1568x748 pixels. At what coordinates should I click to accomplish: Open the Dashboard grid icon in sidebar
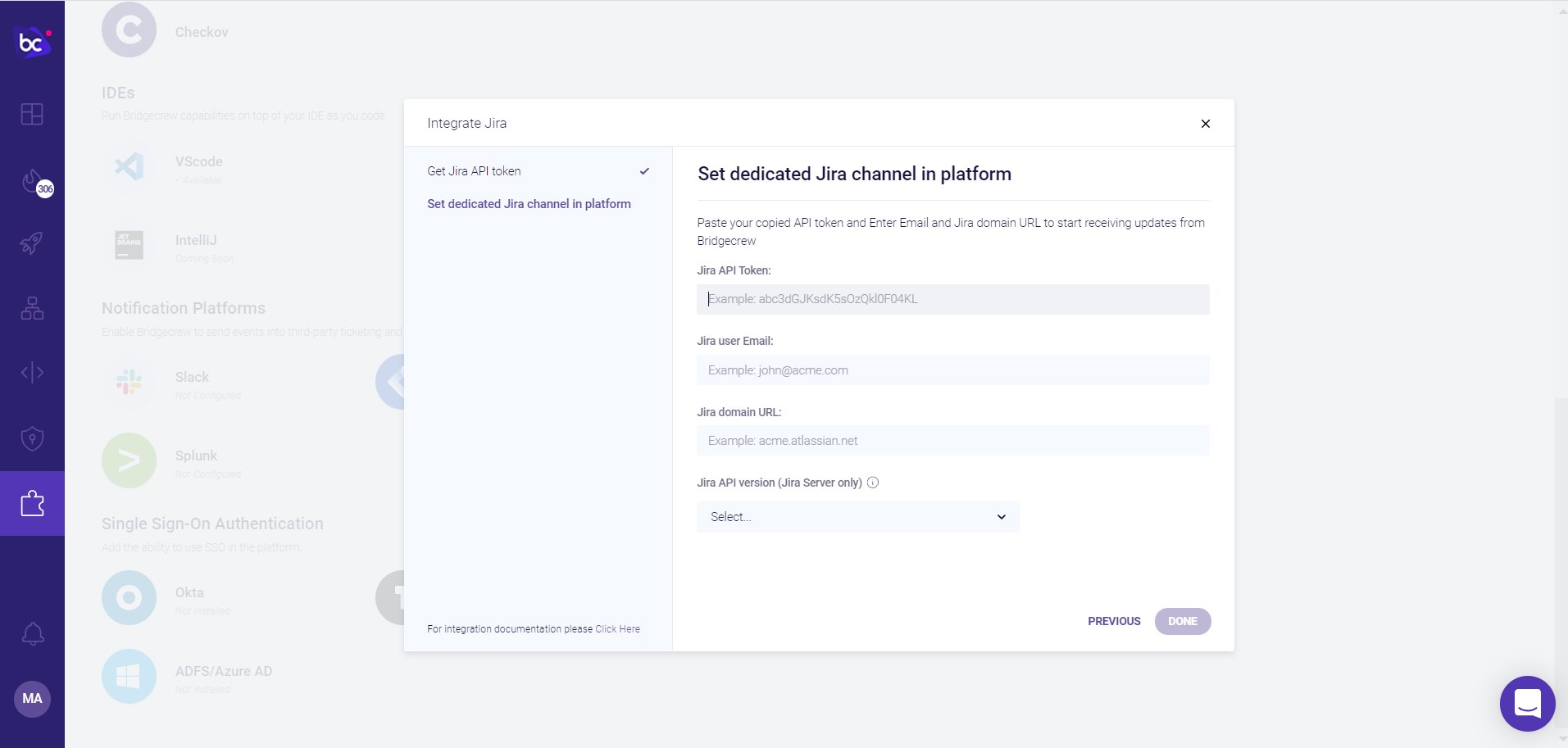click(x=32, y=114)
